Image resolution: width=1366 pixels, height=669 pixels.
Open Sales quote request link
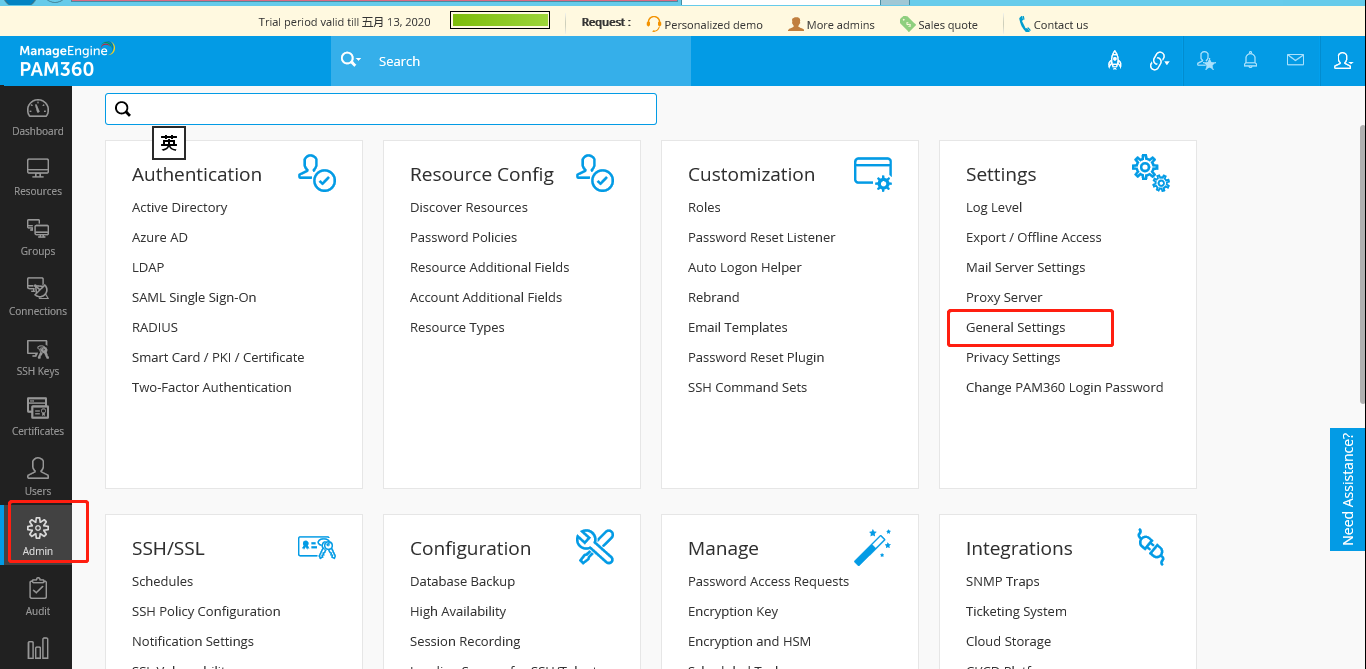(x=938, y=24)
